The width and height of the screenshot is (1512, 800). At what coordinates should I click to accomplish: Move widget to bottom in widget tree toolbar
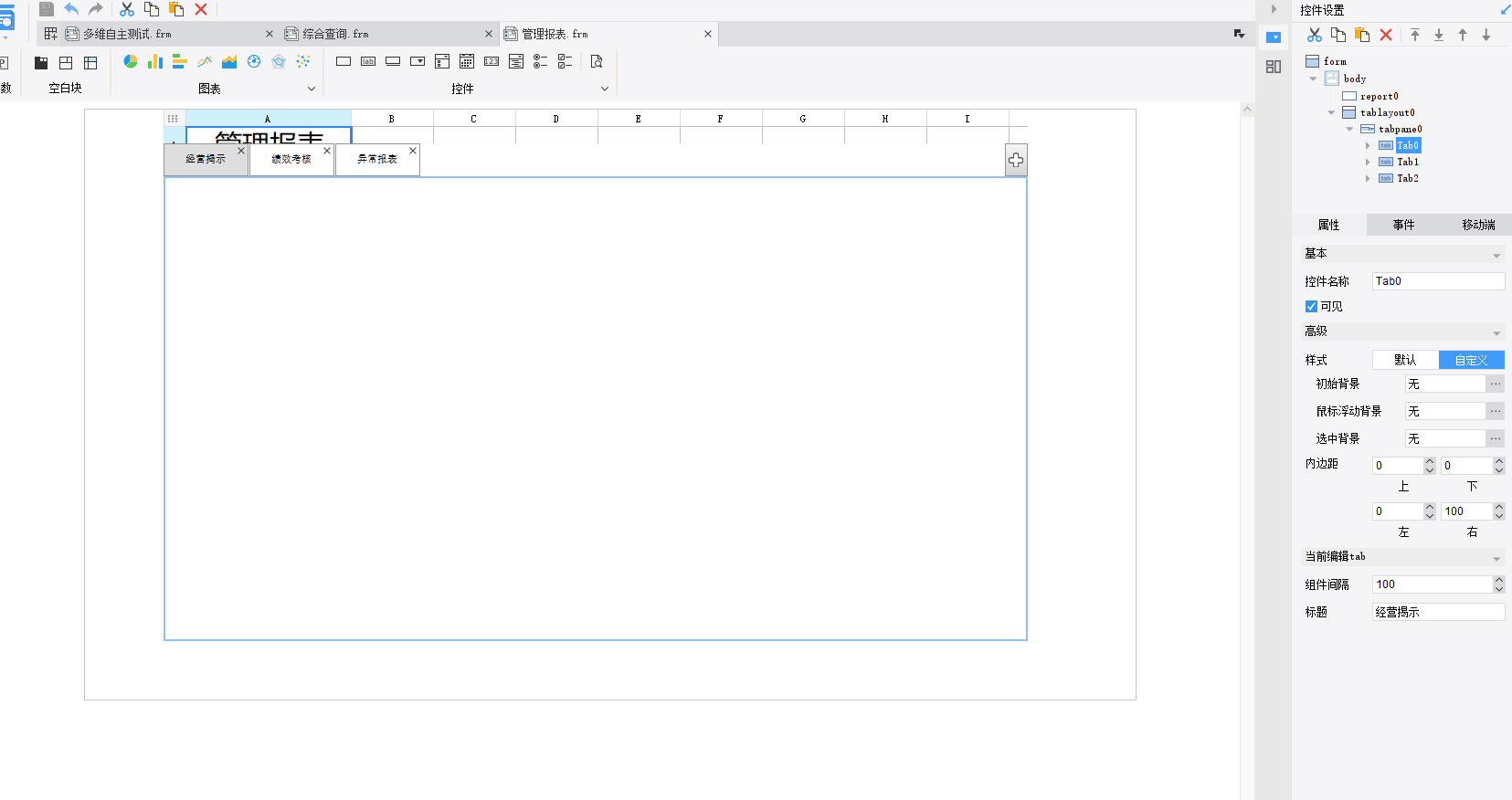pyautogui.click(x=1439, y=35)
